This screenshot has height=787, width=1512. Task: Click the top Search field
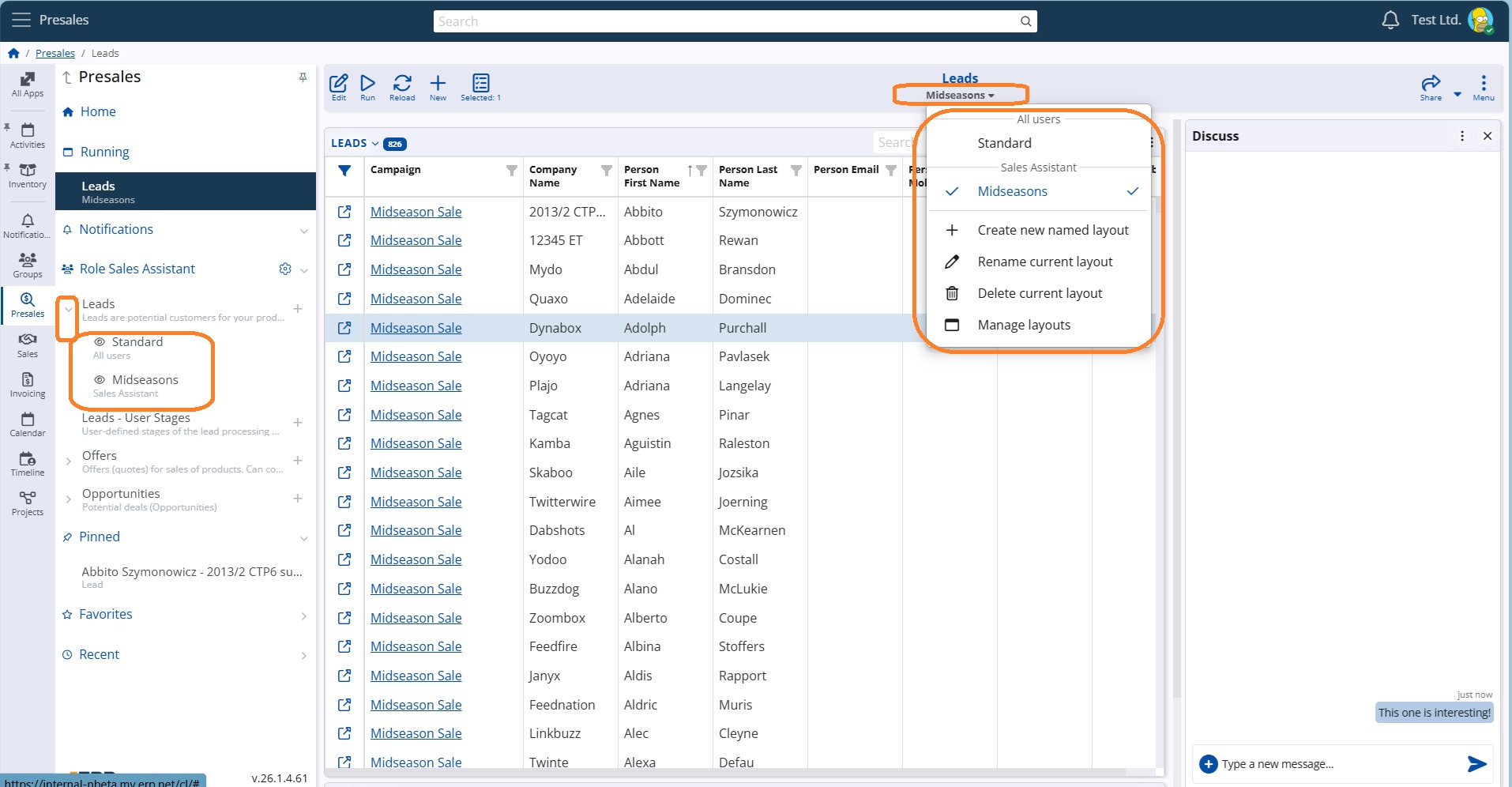pyautogui.click(x=735, y=21)
